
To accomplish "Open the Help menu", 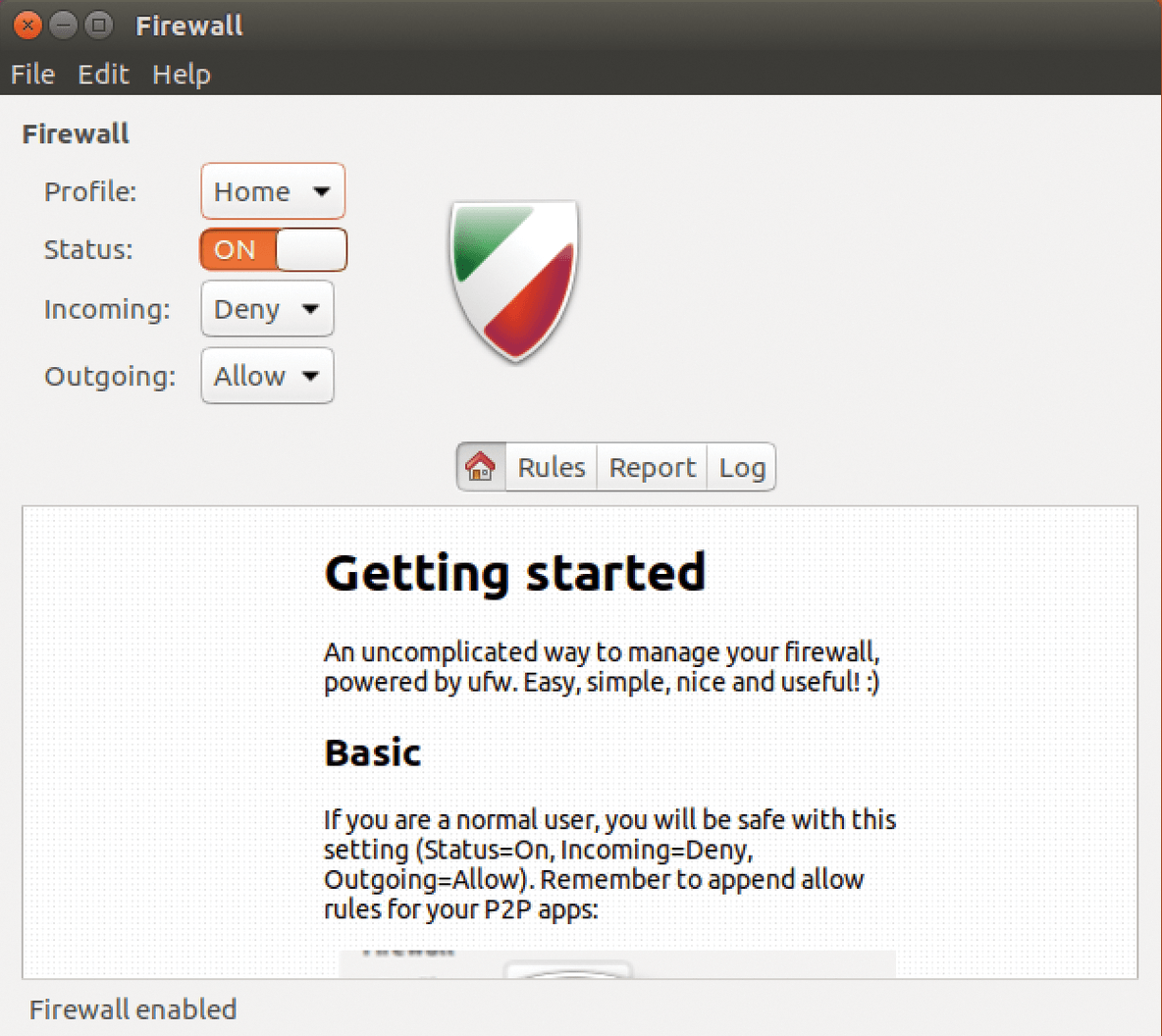I will point(182,75).
